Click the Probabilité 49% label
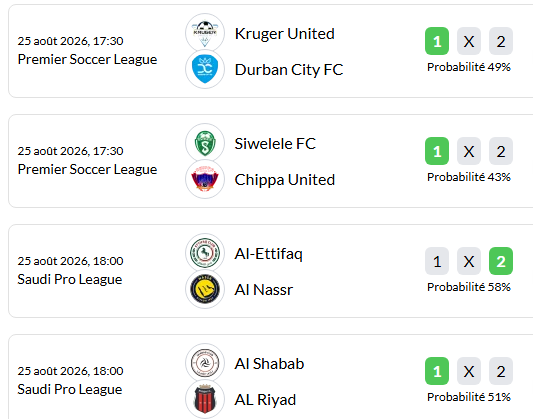The height and width of the screenshot is (419, 533). click(x=469, y=67)
